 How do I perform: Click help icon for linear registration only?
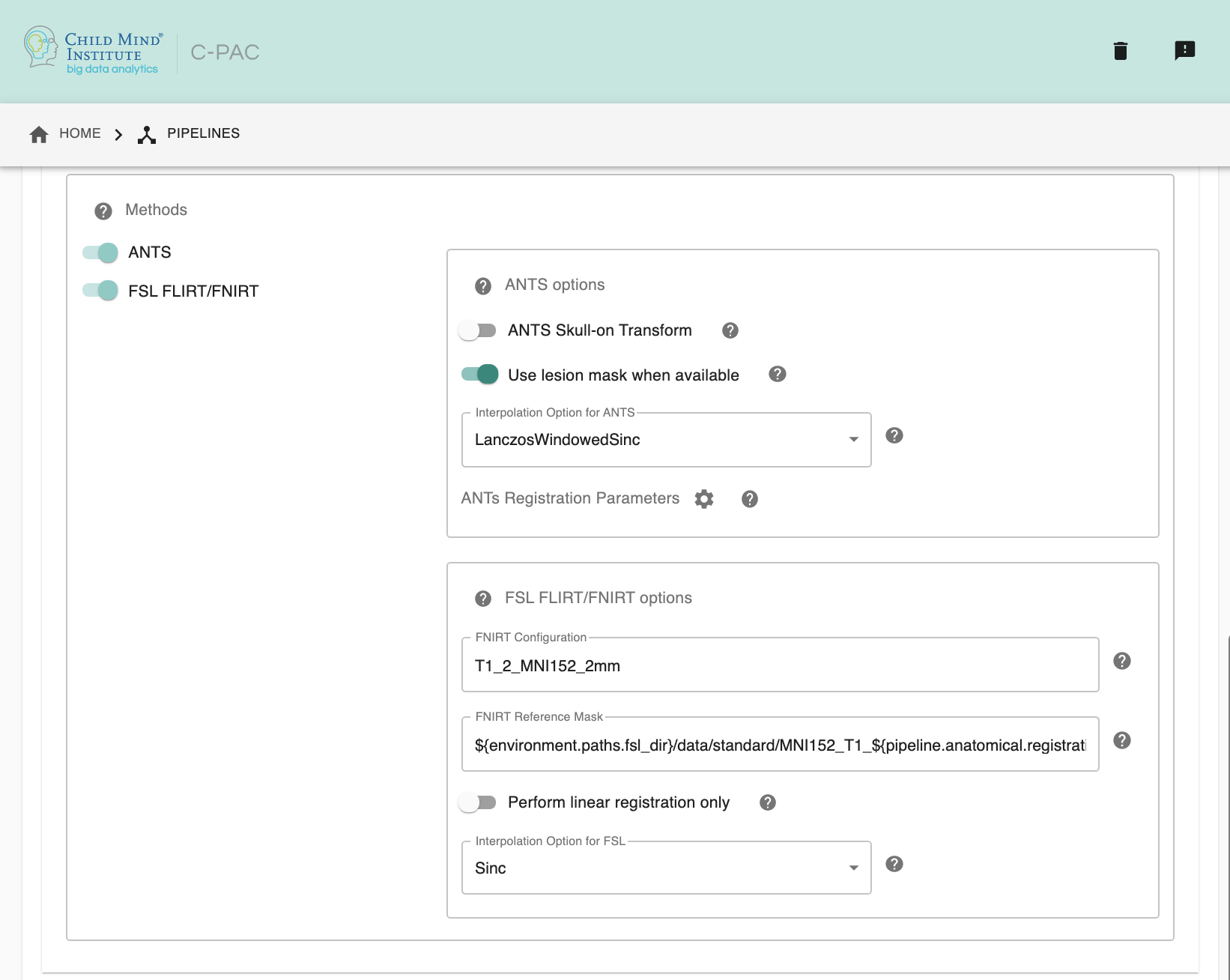[767, 802]
